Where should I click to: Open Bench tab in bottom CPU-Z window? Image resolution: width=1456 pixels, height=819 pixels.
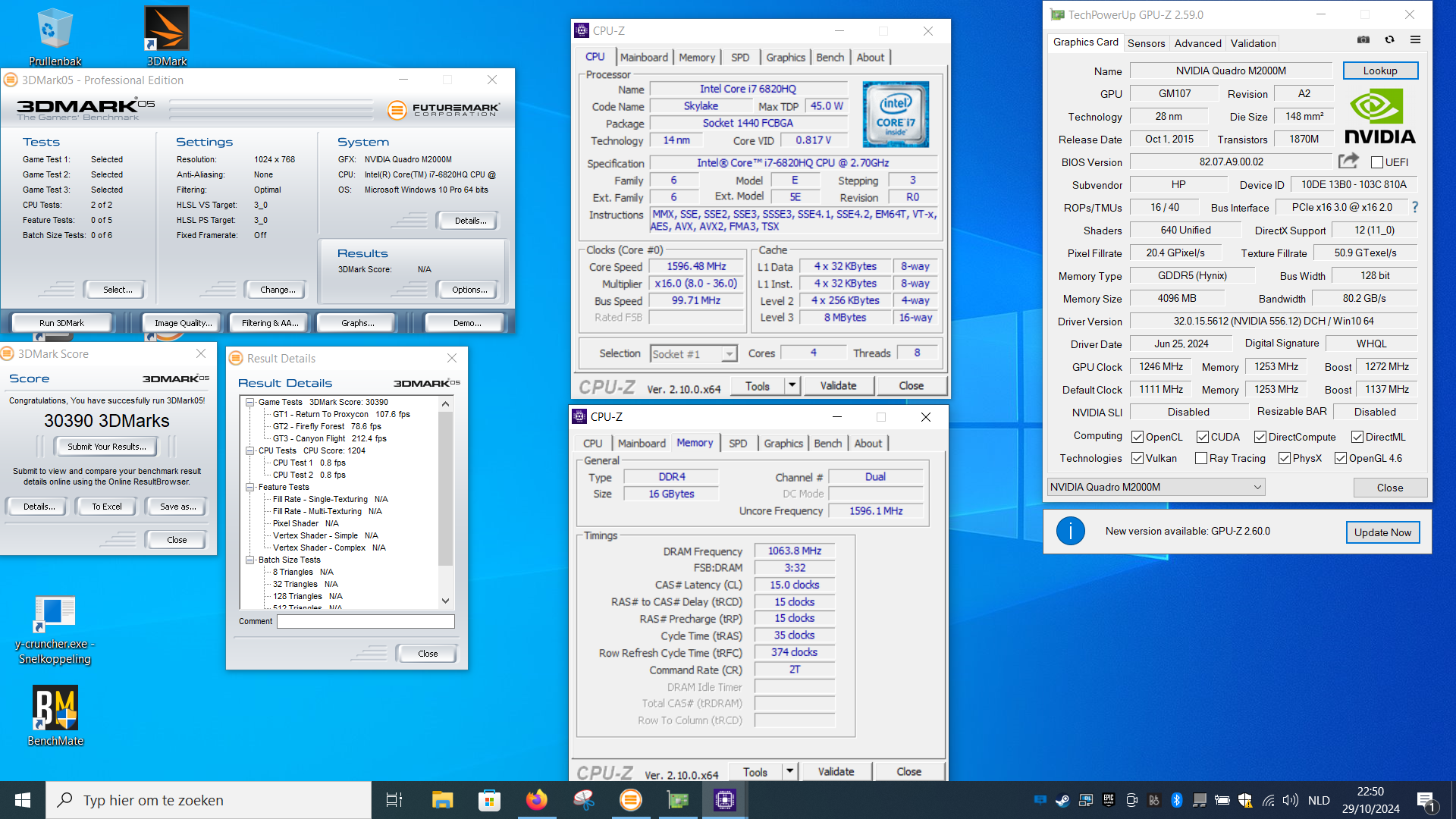827,444
